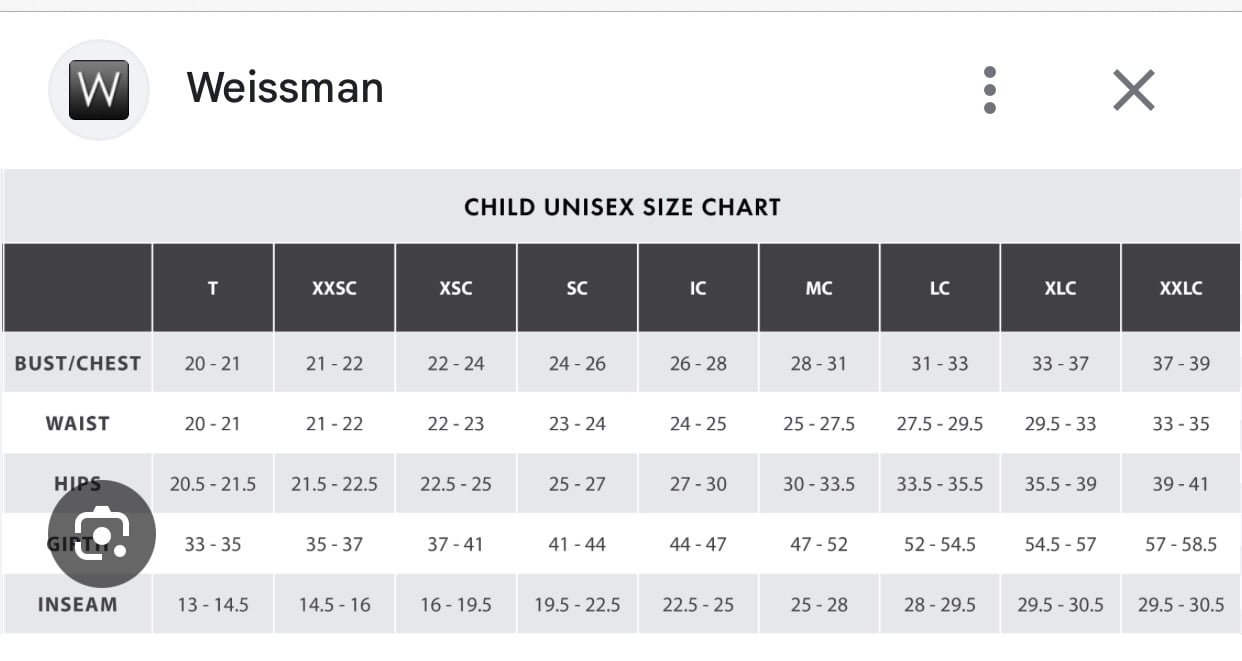Screen dimensions: 1242x661
Task: Select the T size column header
Action: pyautogui.click(x=213, y=288)
